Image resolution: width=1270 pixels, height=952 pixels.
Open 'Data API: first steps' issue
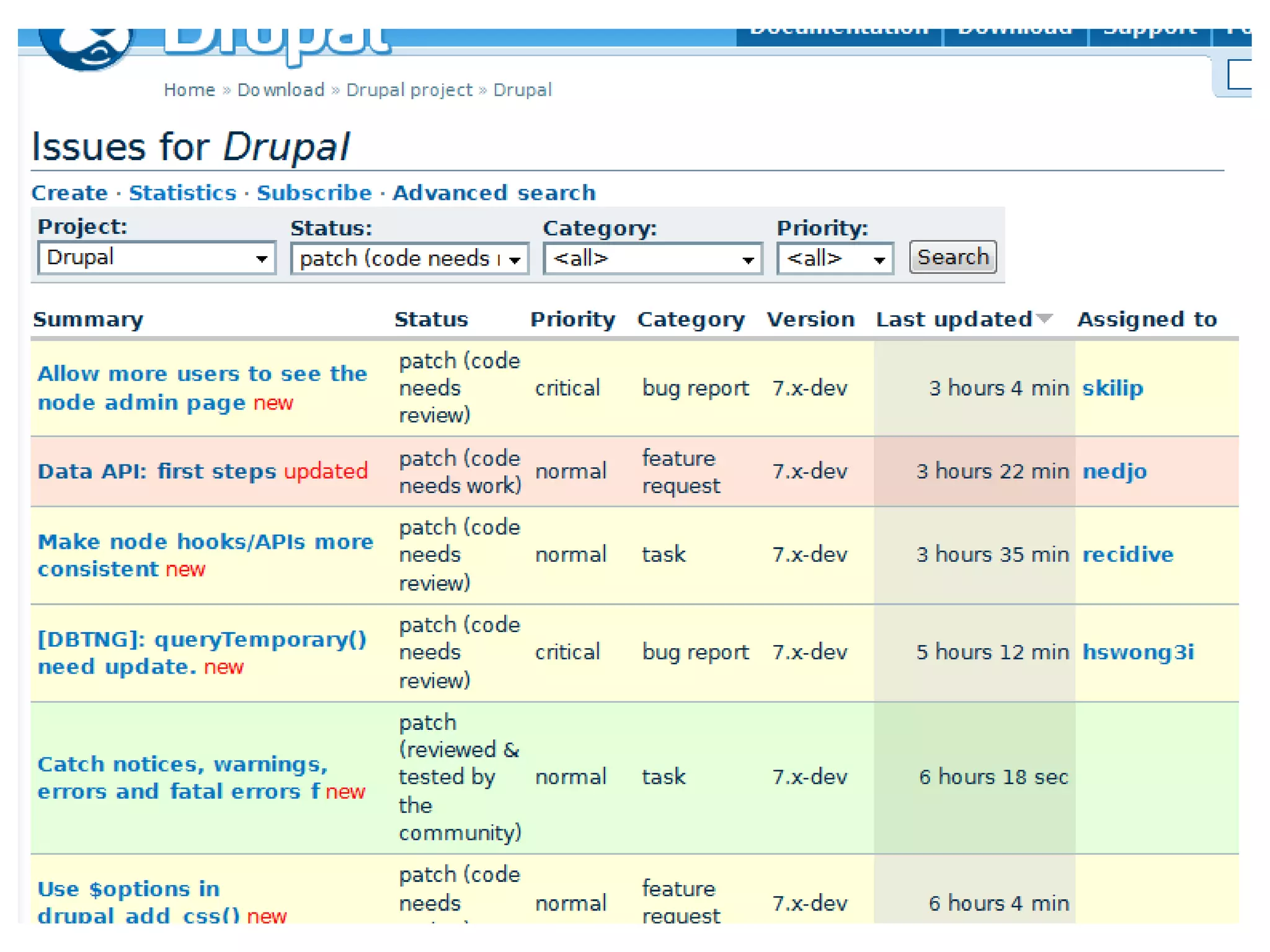click(157, 471)
